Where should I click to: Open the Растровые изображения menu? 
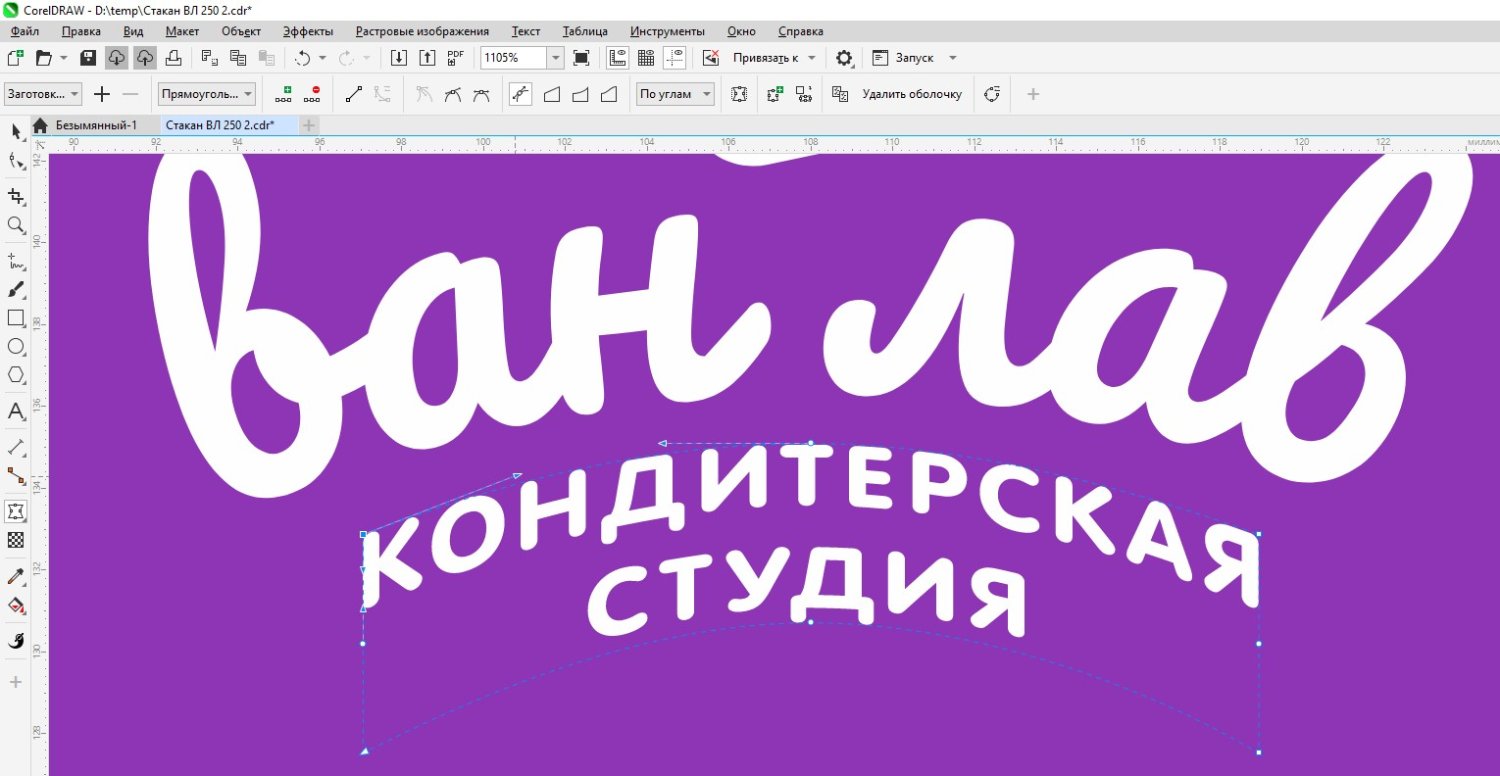pos(422,31)
